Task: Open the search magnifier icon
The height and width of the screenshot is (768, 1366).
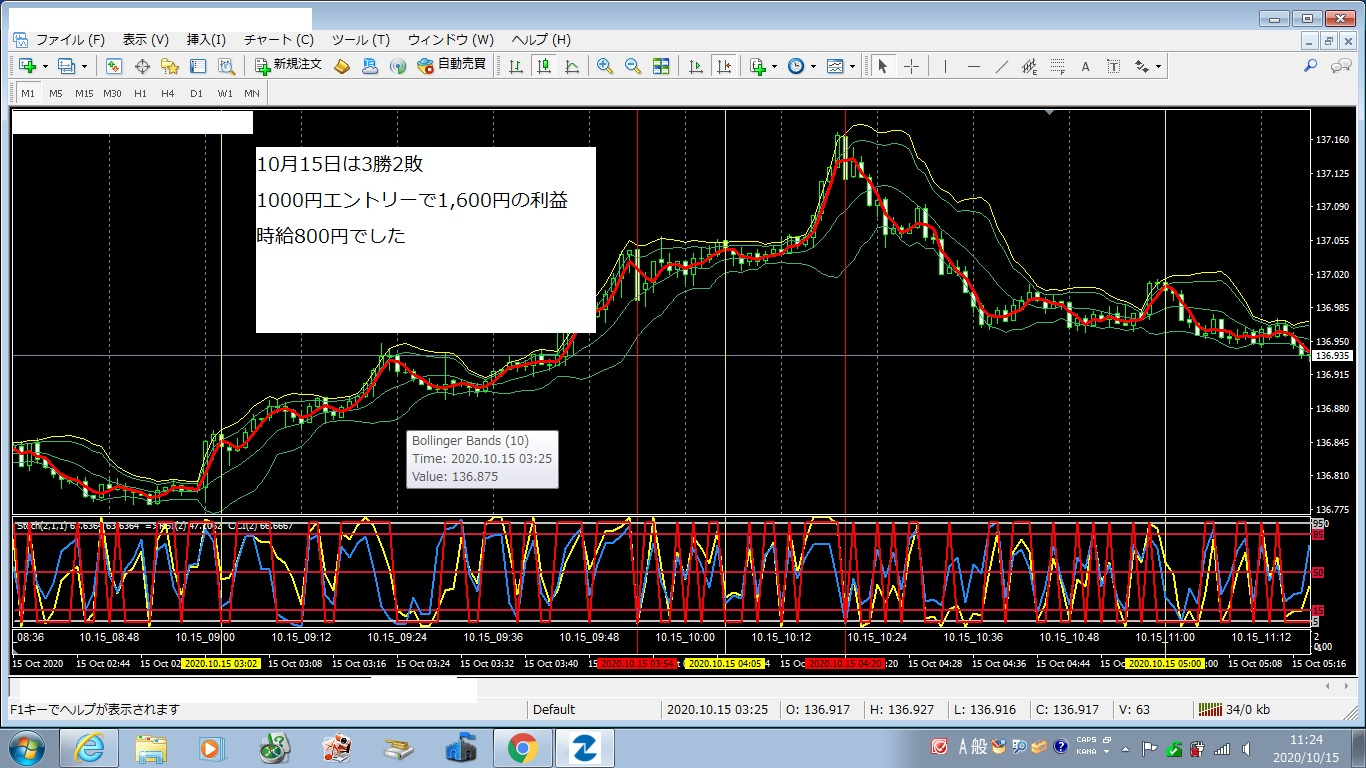Action: (1311, 66)
